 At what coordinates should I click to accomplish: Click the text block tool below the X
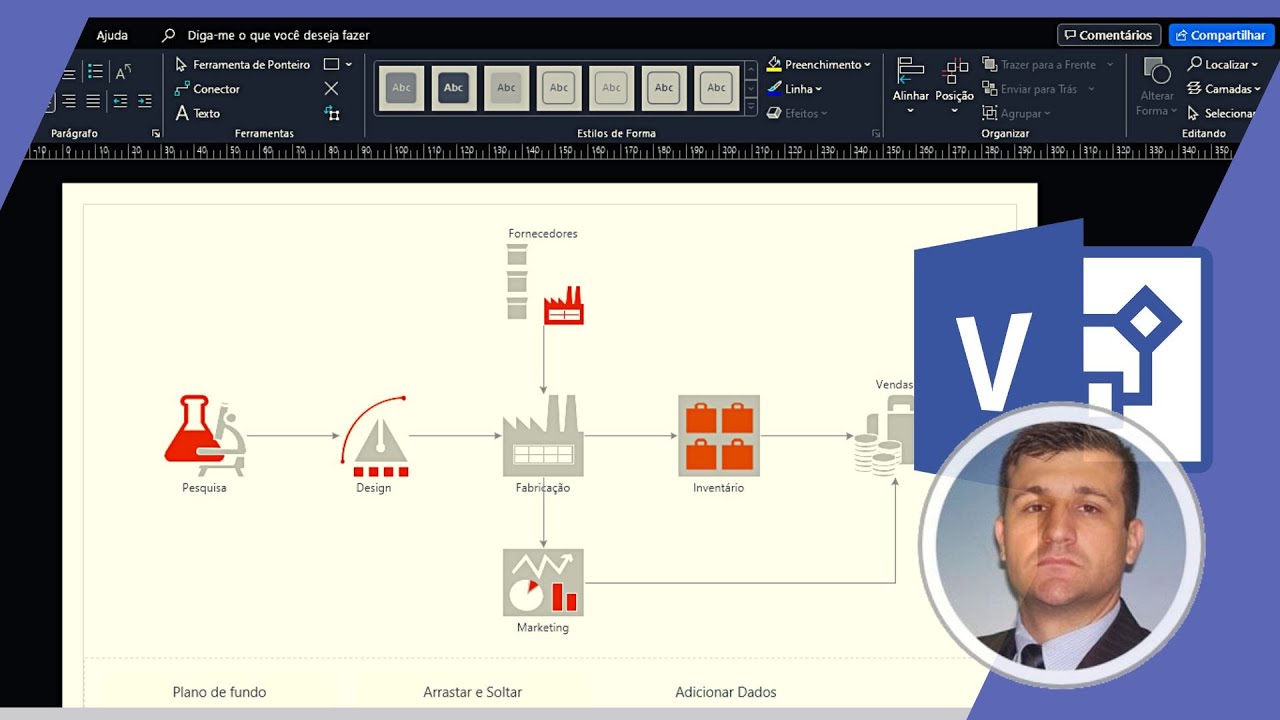pyautogui.click(x=332, y=113)
